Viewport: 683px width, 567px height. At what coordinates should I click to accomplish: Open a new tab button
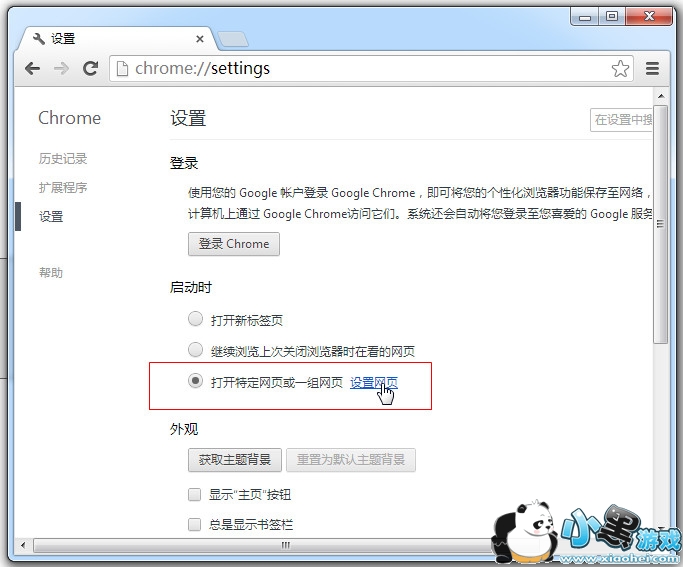[x=233, y=39]
